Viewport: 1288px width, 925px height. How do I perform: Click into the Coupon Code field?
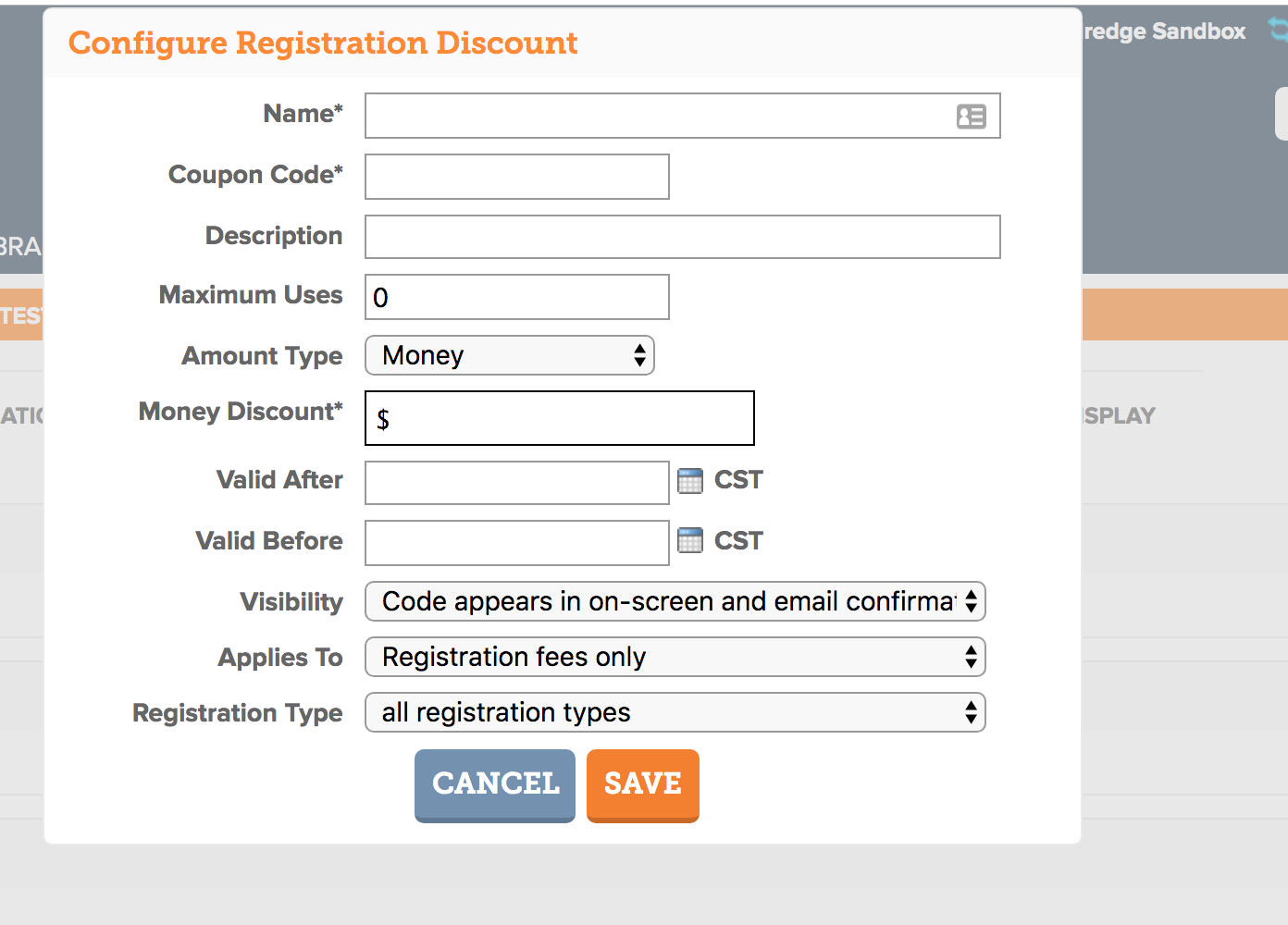[517, 177]
